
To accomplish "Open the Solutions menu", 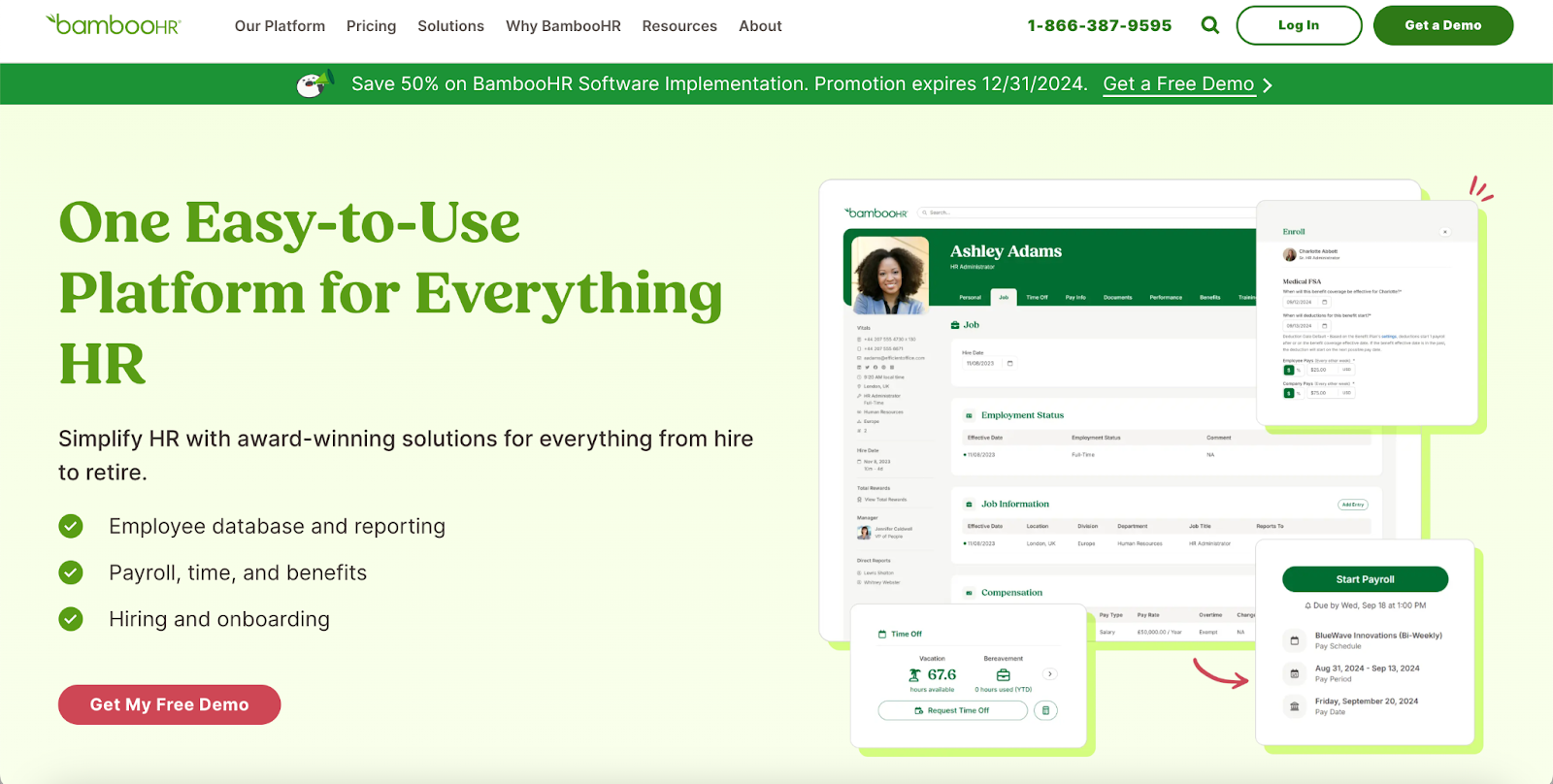I will 450,26.
